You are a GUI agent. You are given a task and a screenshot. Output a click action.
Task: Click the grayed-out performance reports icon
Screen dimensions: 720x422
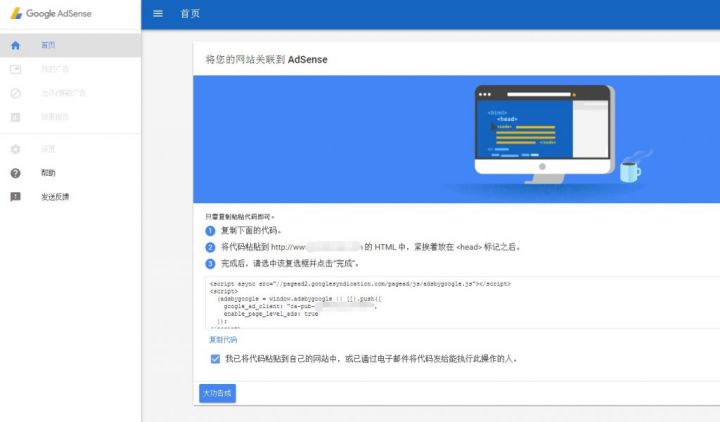tap(16, 117)
